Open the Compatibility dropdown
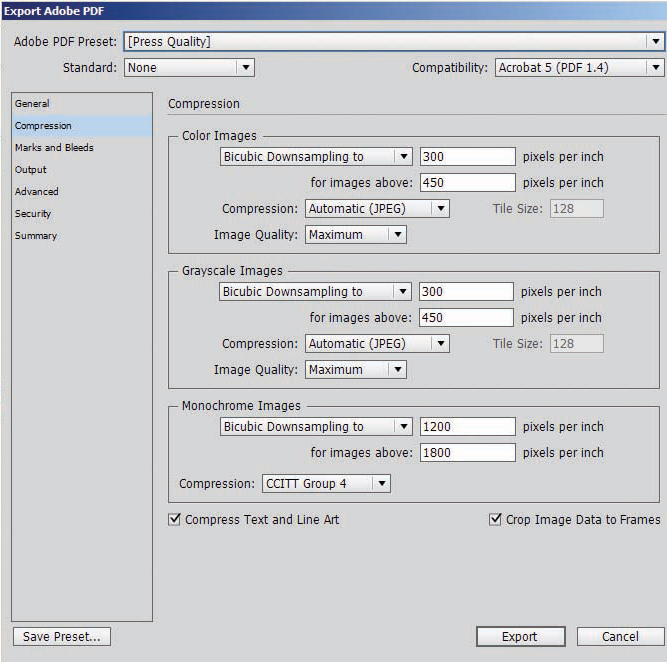 (x=579, y=68)
